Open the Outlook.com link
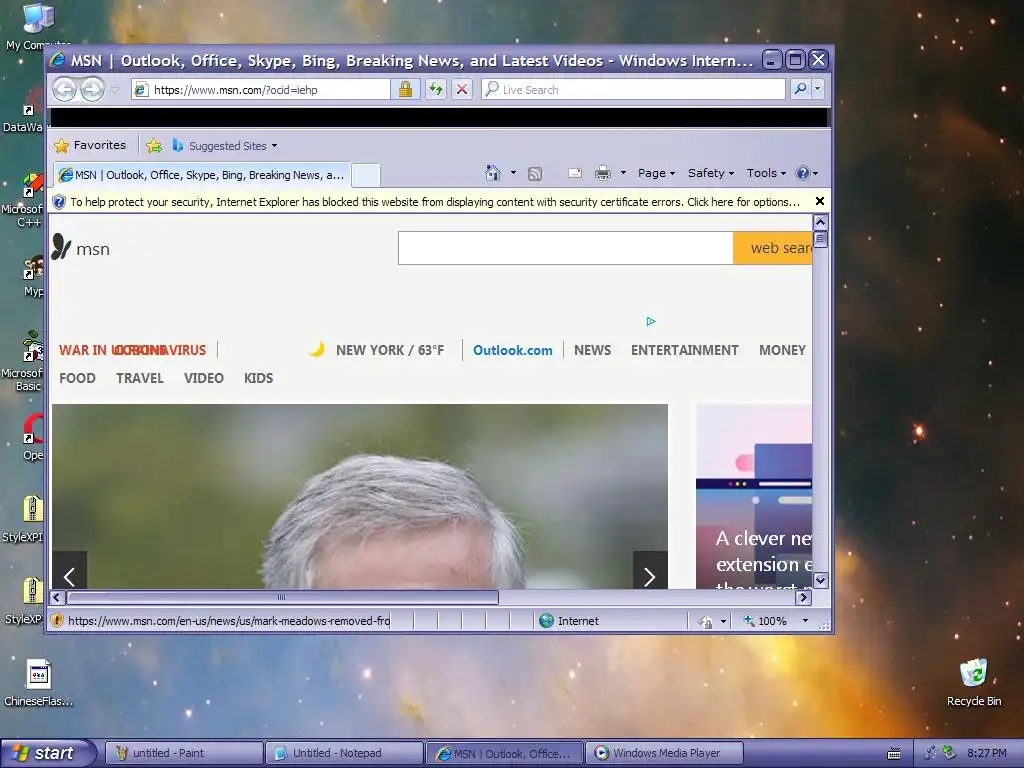Image resolution: width=1024 pixels, height=768 pixels. tap(513, 350)
